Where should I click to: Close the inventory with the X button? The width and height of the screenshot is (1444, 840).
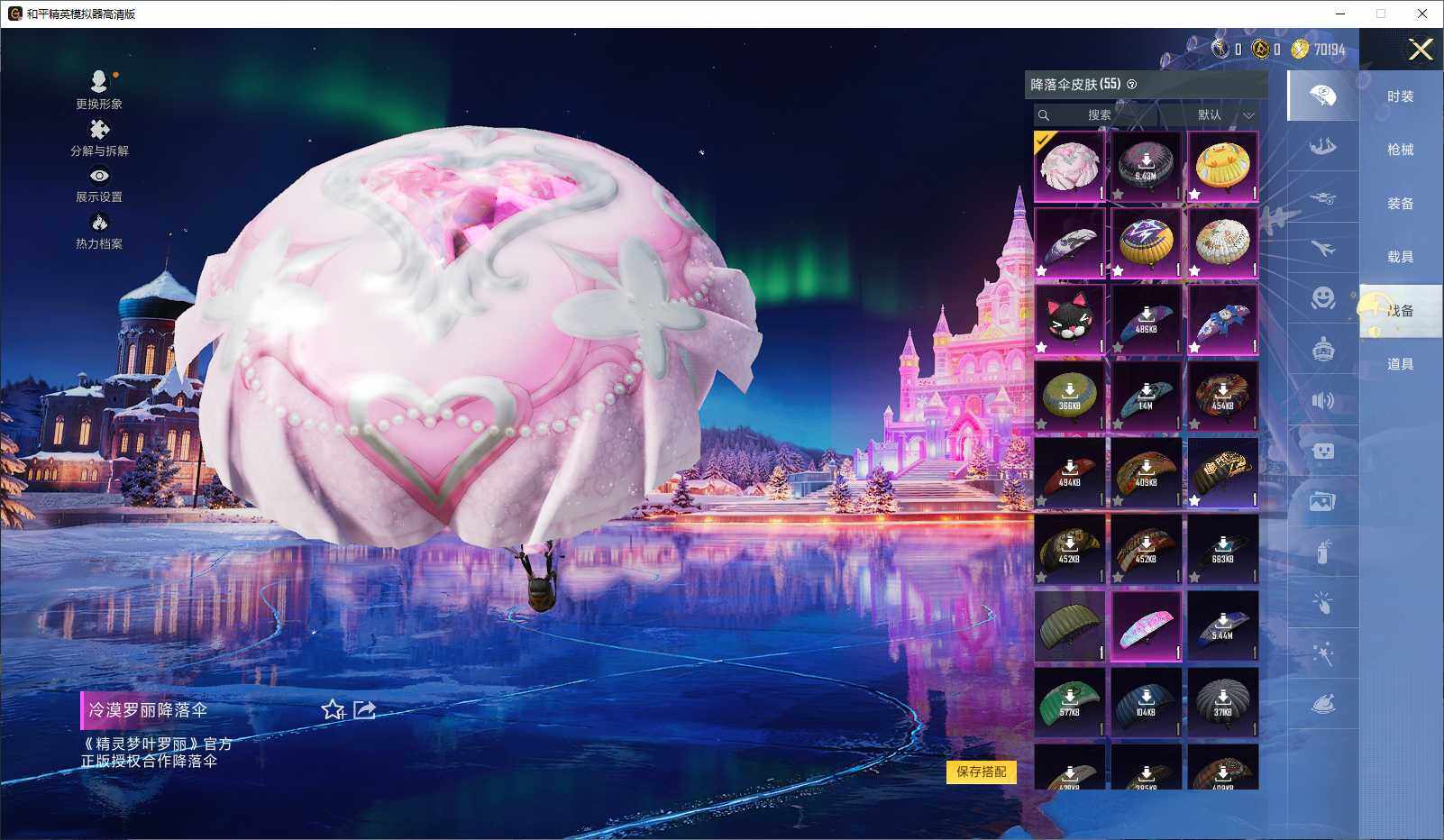click(x=1421, y=50)
